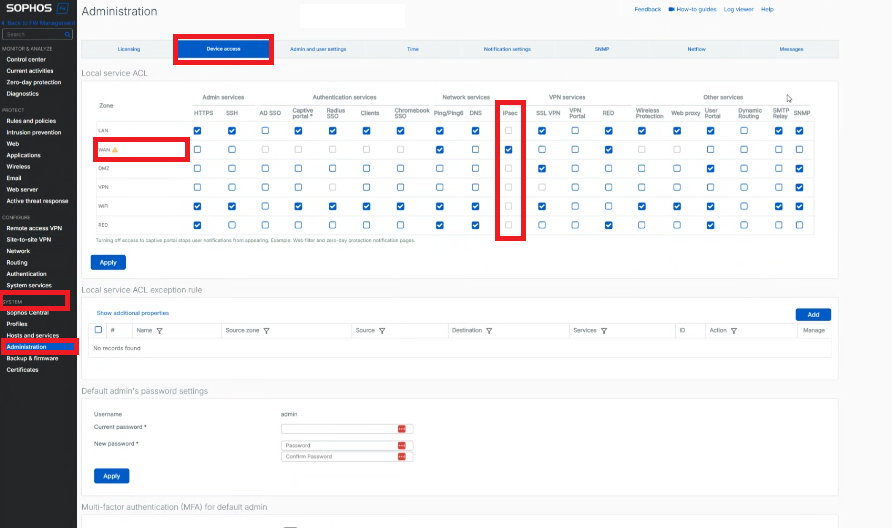892x528 pixels.
Task: Click the search magnifier icon in sidebar
Action: point(68,35)
